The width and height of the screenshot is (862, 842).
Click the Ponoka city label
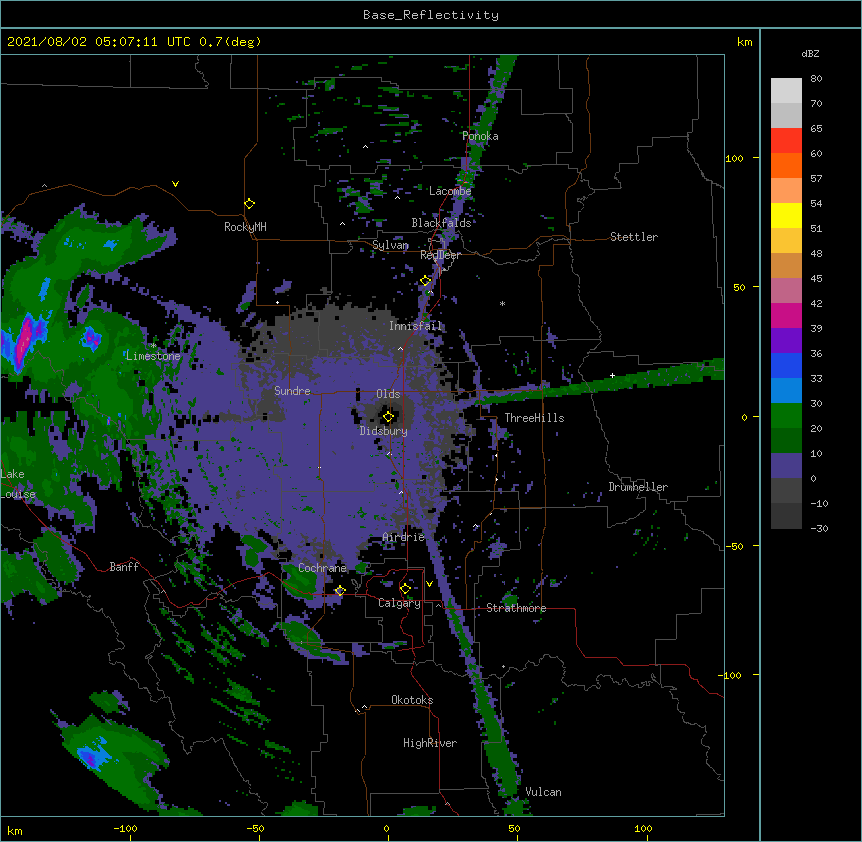pos(480,136)
